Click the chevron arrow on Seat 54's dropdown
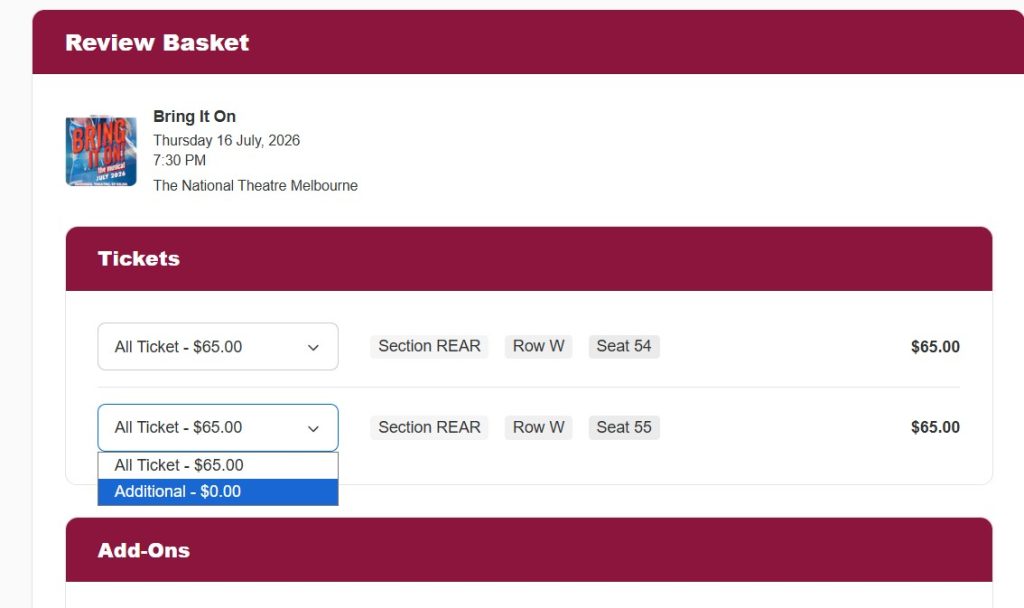This screenshot has width=1024, height=608. coord(313,347)
